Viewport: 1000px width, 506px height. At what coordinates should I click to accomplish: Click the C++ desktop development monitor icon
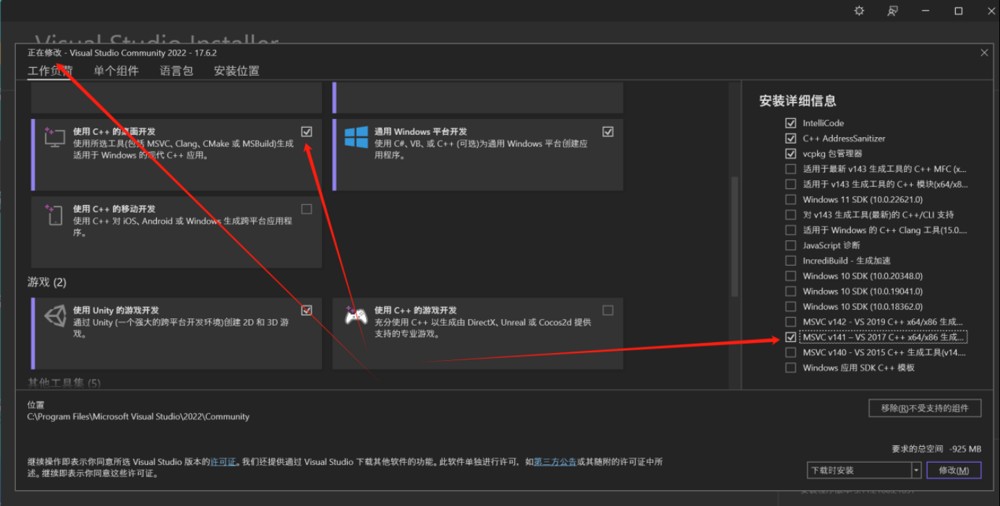pos(55,137)
